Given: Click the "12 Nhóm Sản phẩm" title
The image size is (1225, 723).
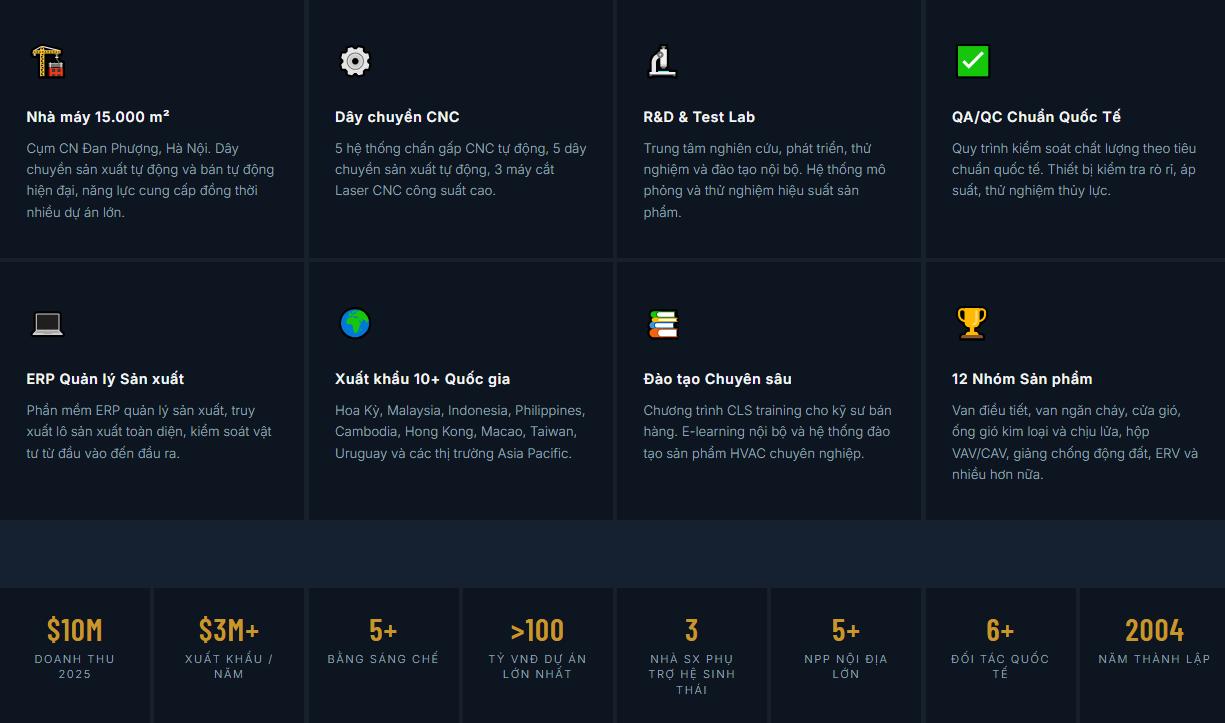Looking at the screenshot, I should coord(1022,379).
